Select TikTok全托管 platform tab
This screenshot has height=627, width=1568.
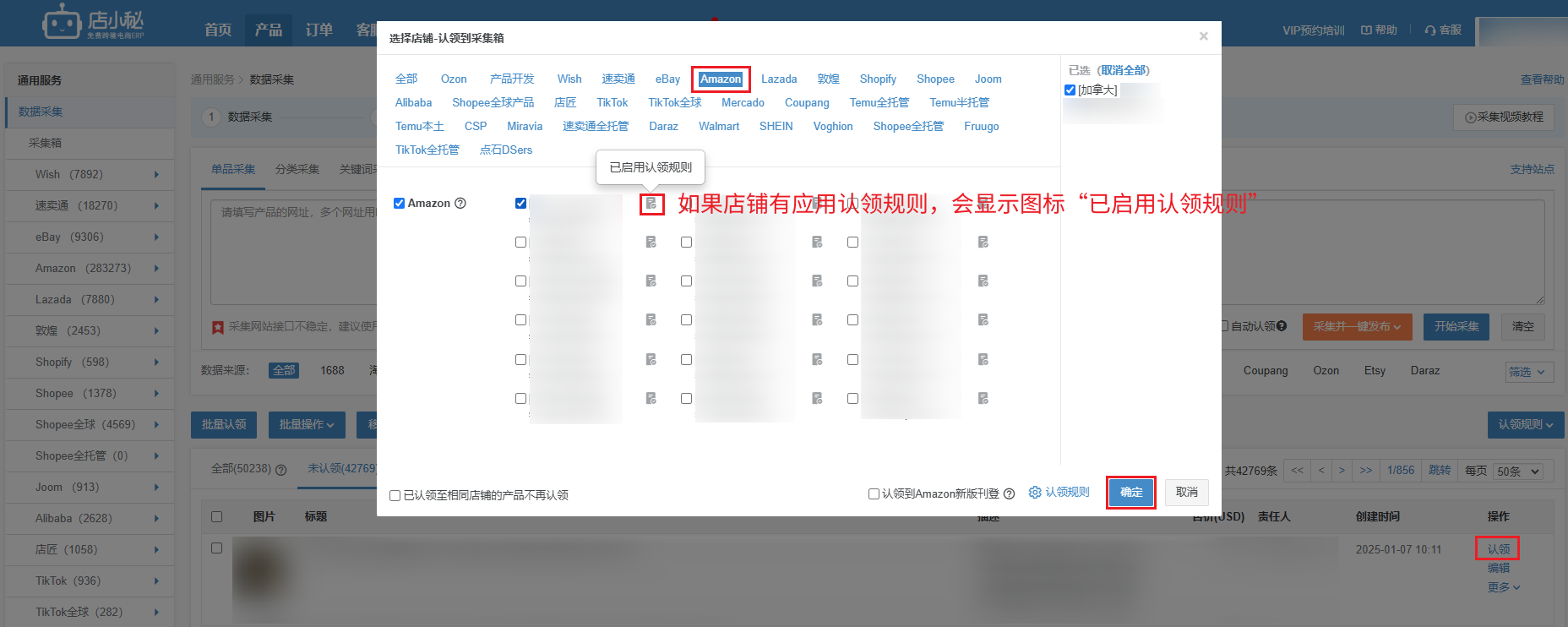coord(427,150)
